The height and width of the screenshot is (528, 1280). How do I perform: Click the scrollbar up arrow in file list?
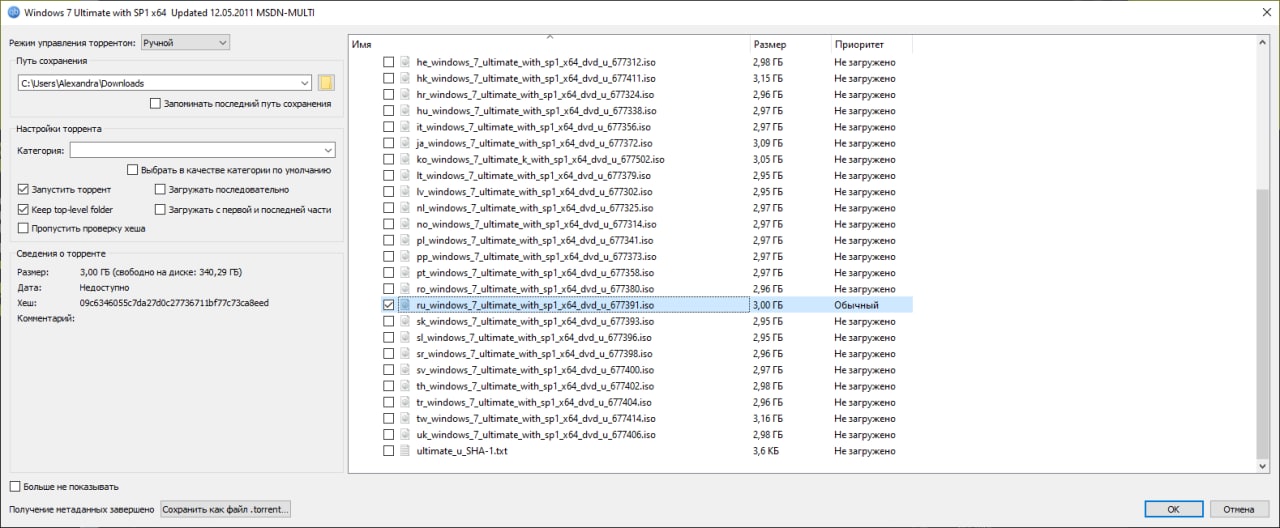coord(1263,42)
